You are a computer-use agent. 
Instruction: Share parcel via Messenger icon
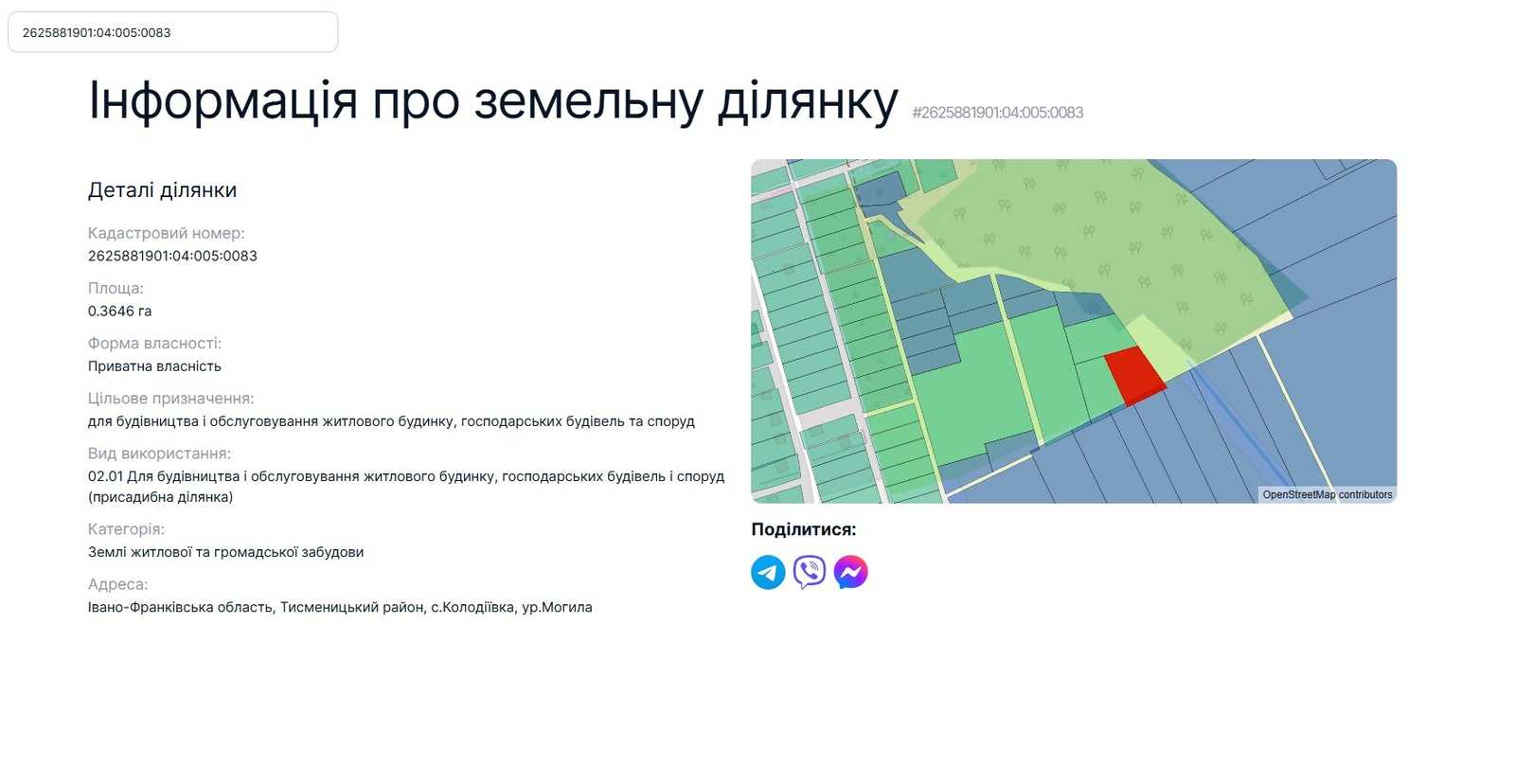pos(850,572)
